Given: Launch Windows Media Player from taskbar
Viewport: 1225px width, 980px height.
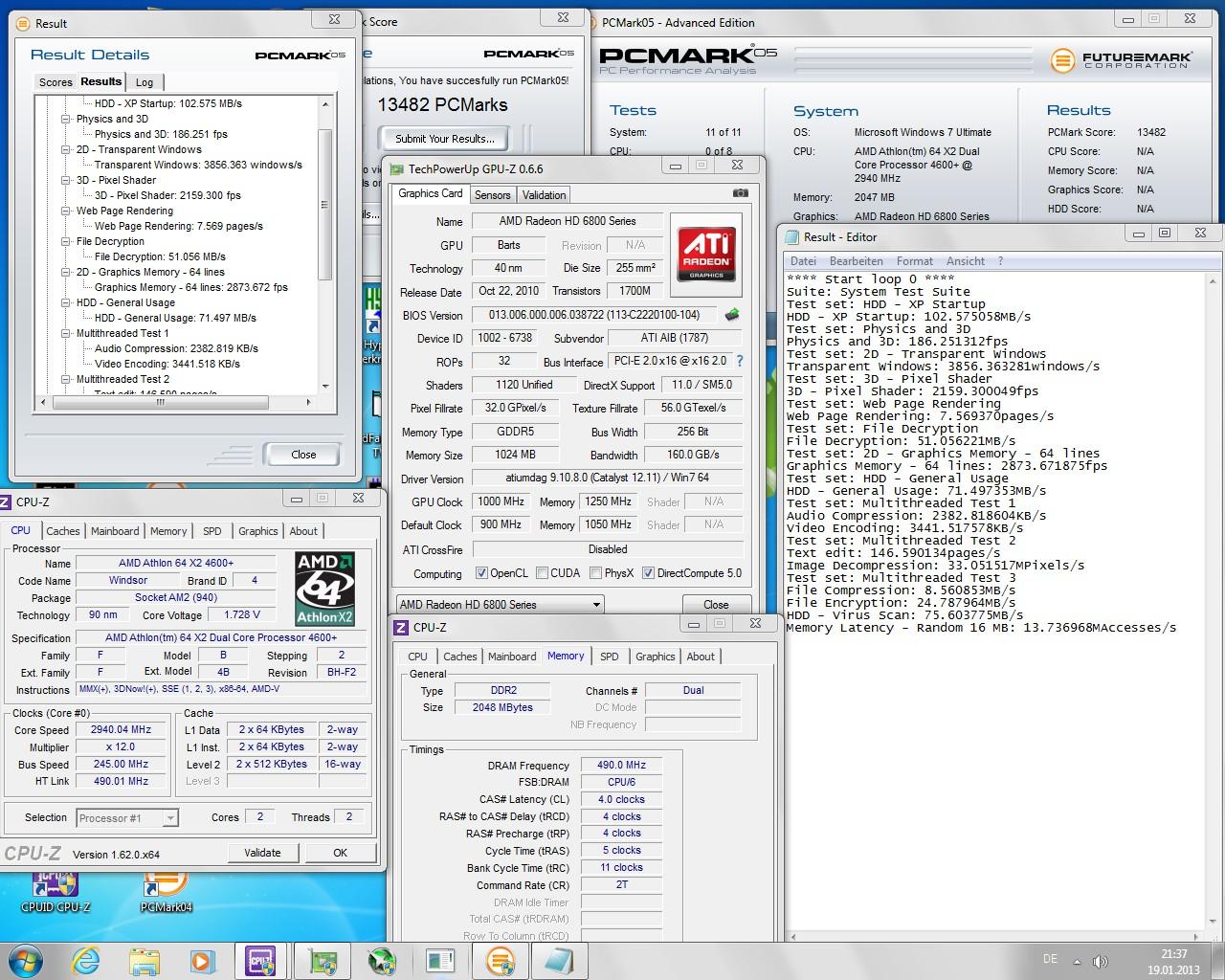Looking at the screenshot, I should pos(202,960).
